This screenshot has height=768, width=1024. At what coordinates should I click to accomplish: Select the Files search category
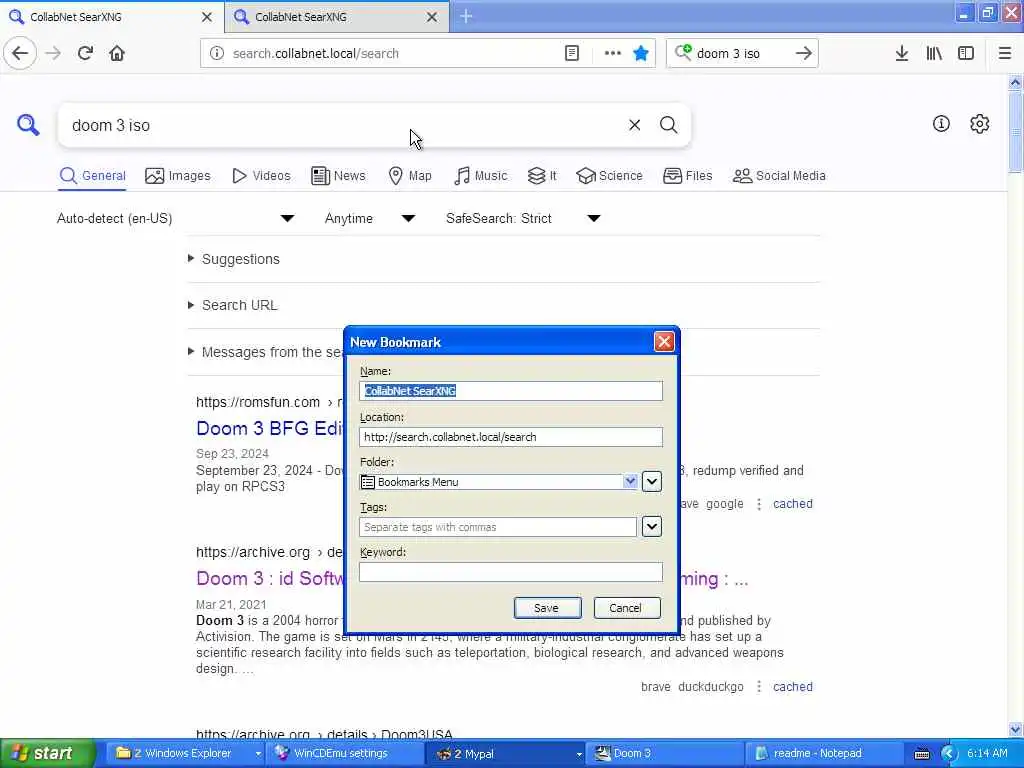pos(687,176)
